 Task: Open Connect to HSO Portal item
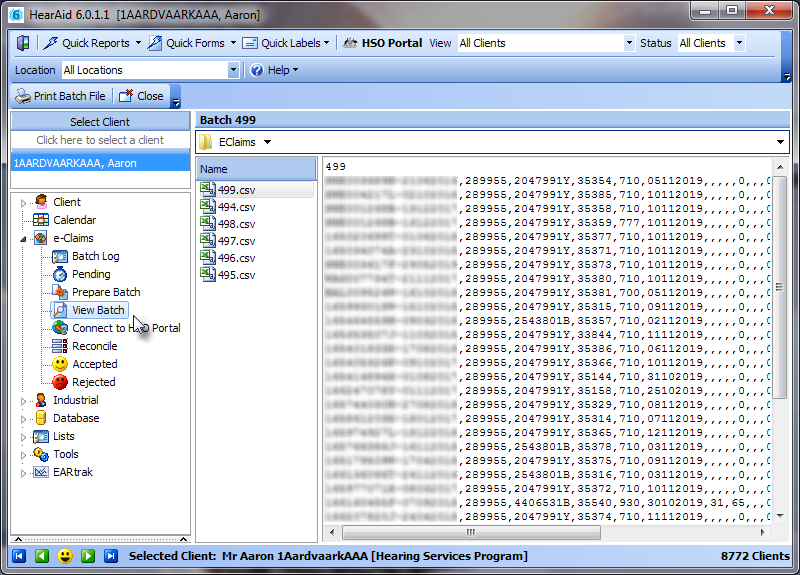(126, 328)
